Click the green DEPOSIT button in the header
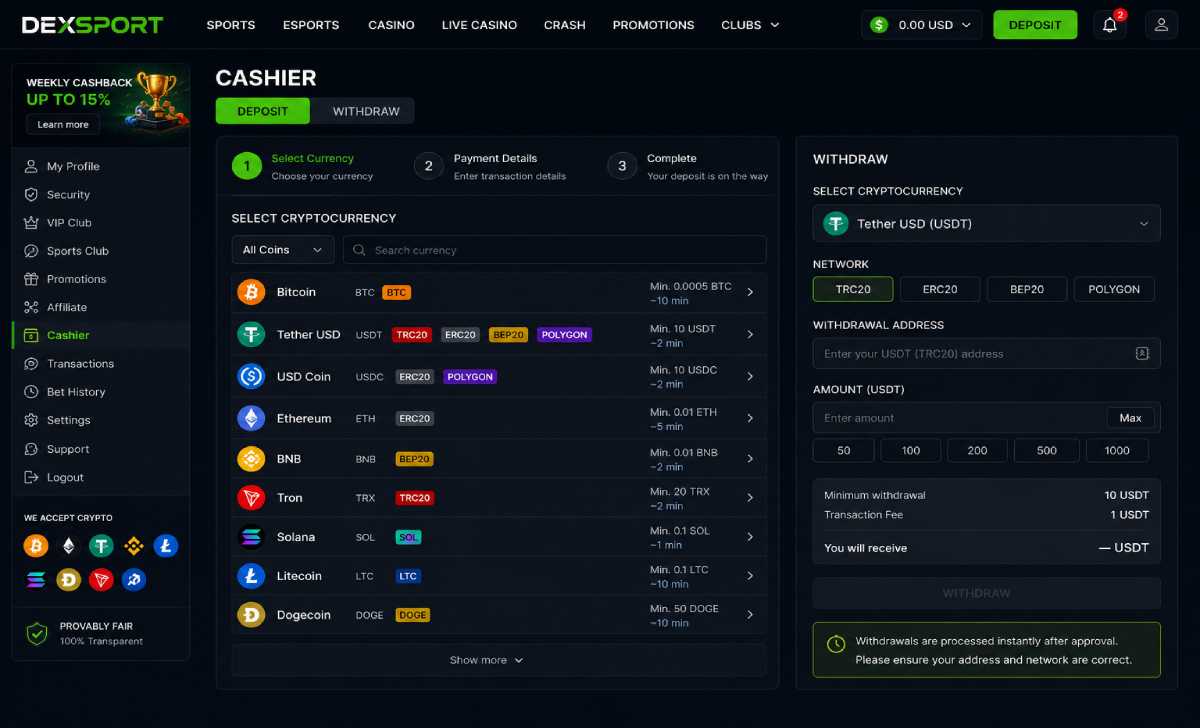The width and height of the screenshot is (1200, 728). point(1035,25)
